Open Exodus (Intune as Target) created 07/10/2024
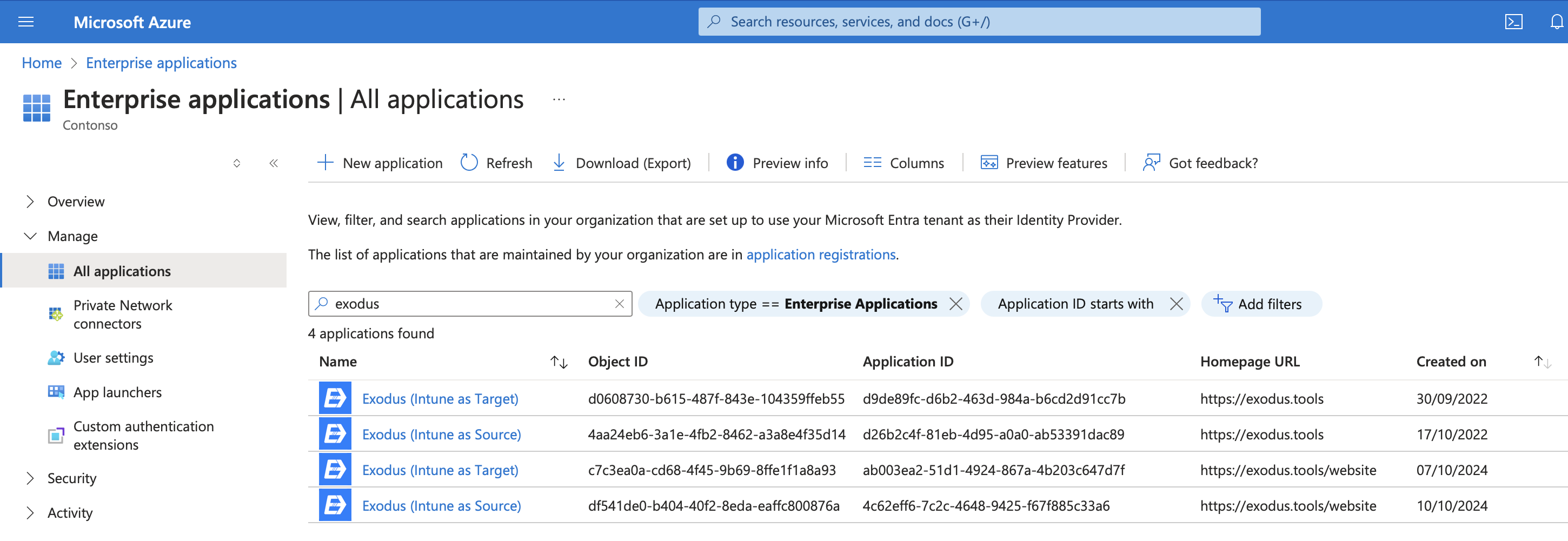Image resolution: width=1568 pixels, height=541 pixels. pyautogui.click(x=440, y=470)
